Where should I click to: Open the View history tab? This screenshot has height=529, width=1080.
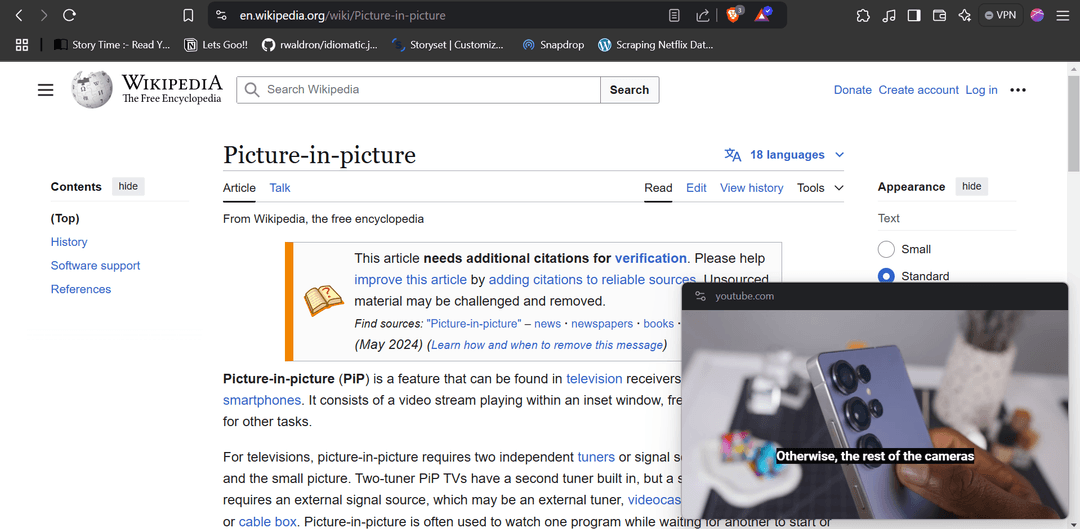click(751, 188)
